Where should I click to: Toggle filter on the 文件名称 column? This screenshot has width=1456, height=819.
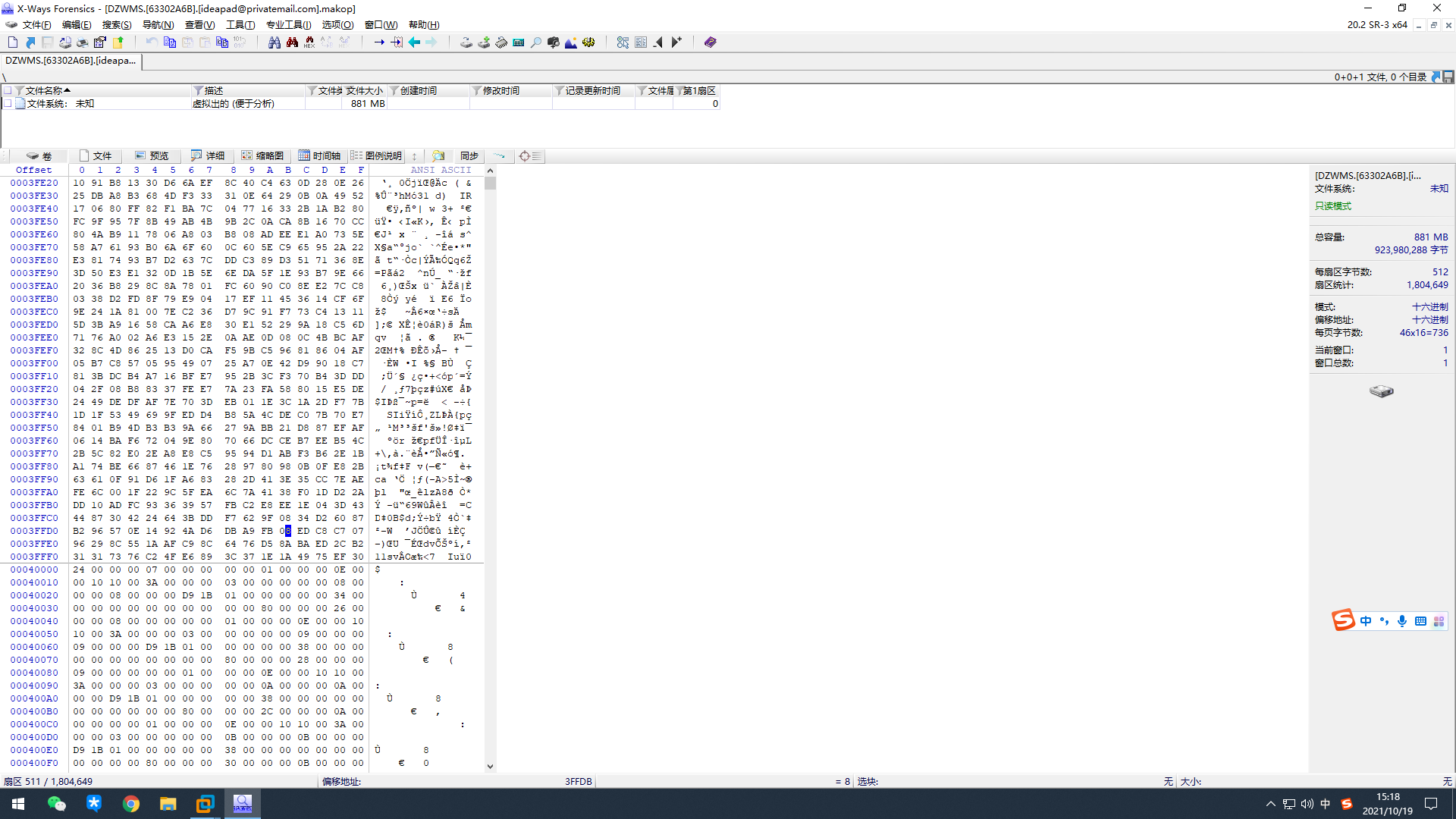click(19, 90)
